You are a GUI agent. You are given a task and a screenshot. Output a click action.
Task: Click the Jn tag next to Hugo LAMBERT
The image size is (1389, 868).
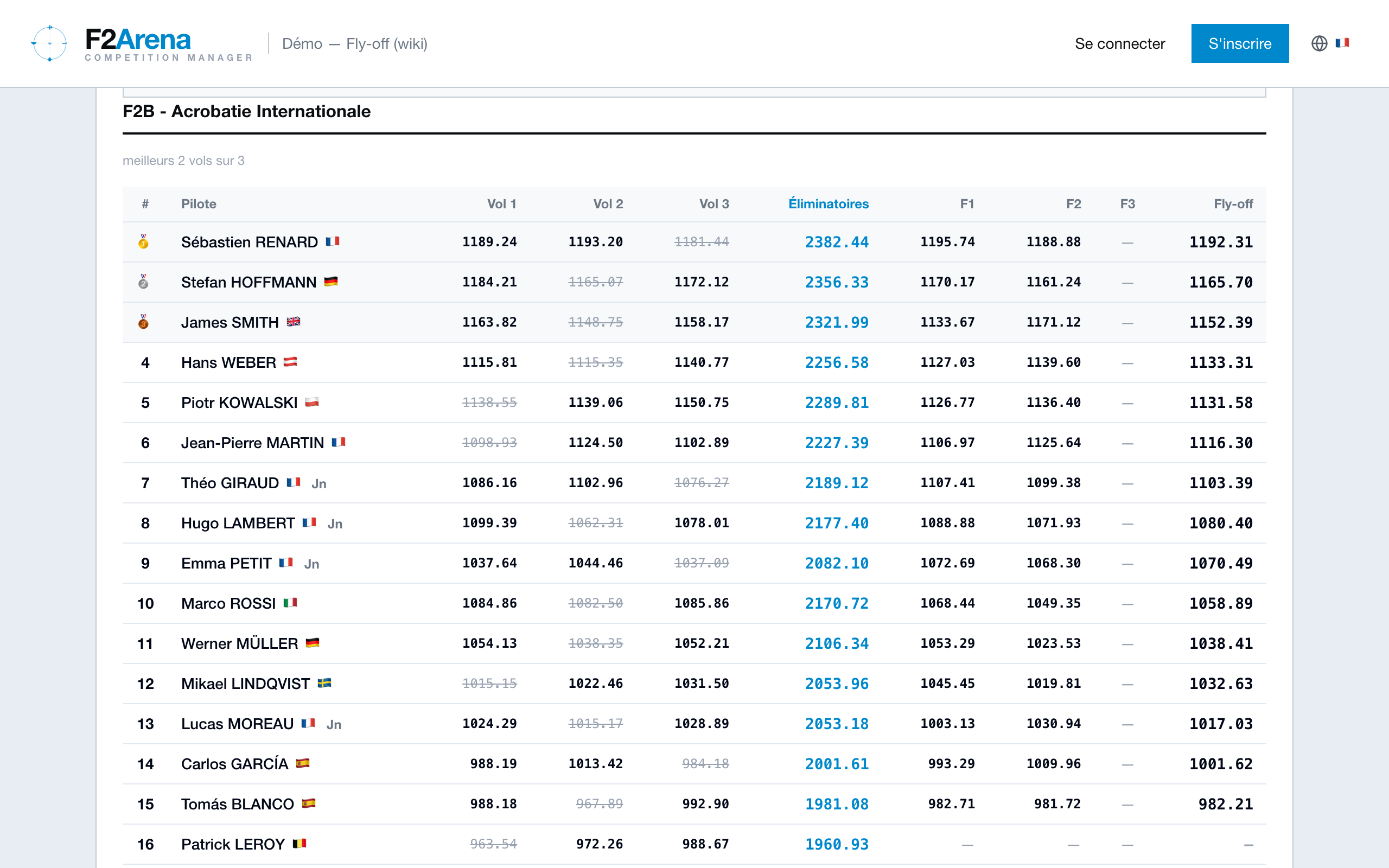(x=335, y=524)
